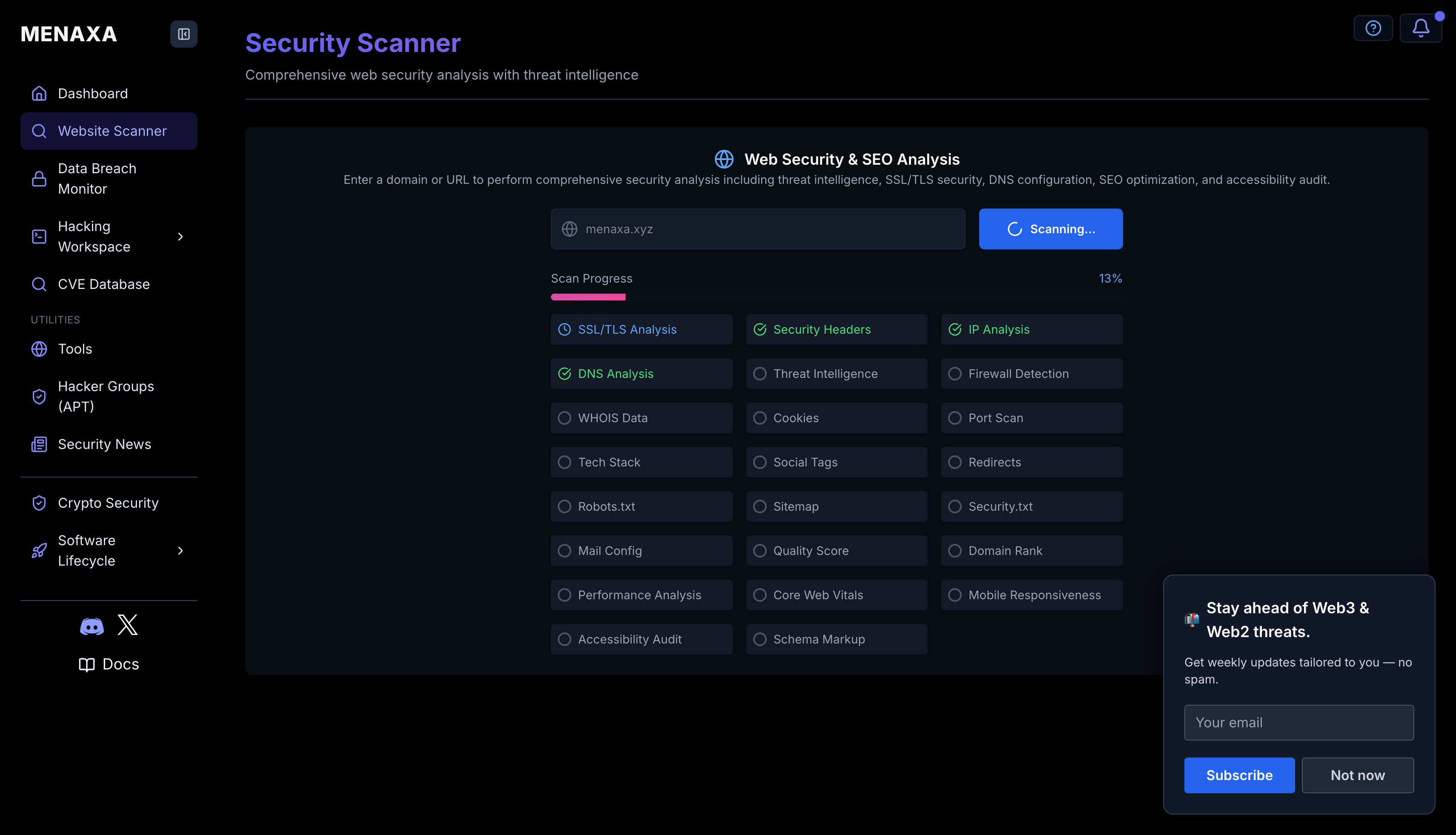Collapse the sidebar with the panel icon
Viewport: 1456px width, 835px height.
(x=183, y=34)
